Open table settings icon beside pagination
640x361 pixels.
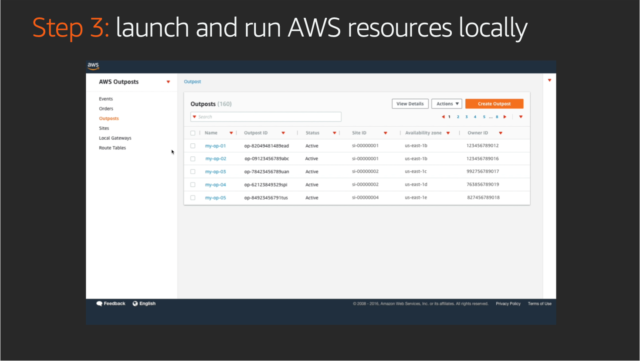pos(521,117)
